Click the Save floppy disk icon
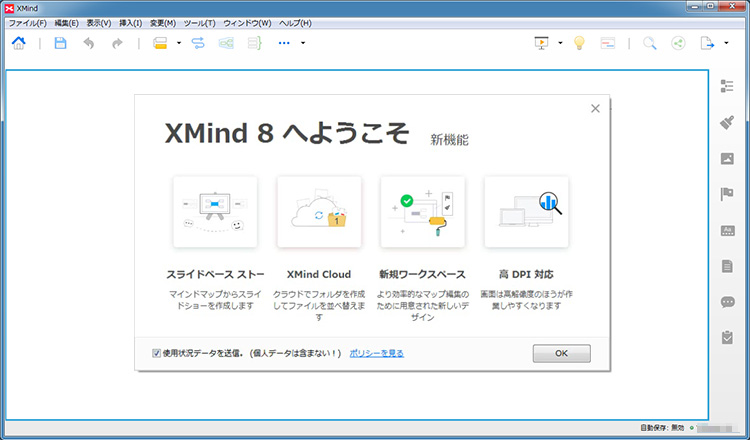Image resolution: width=750 pixels, height=440 pixels. click(60, 43)
